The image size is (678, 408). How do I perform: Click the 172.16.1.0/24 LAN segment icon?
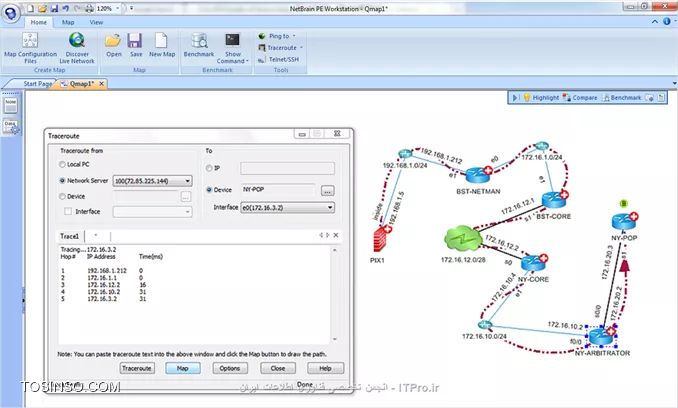pyautogui.click(x=542, y=146)
